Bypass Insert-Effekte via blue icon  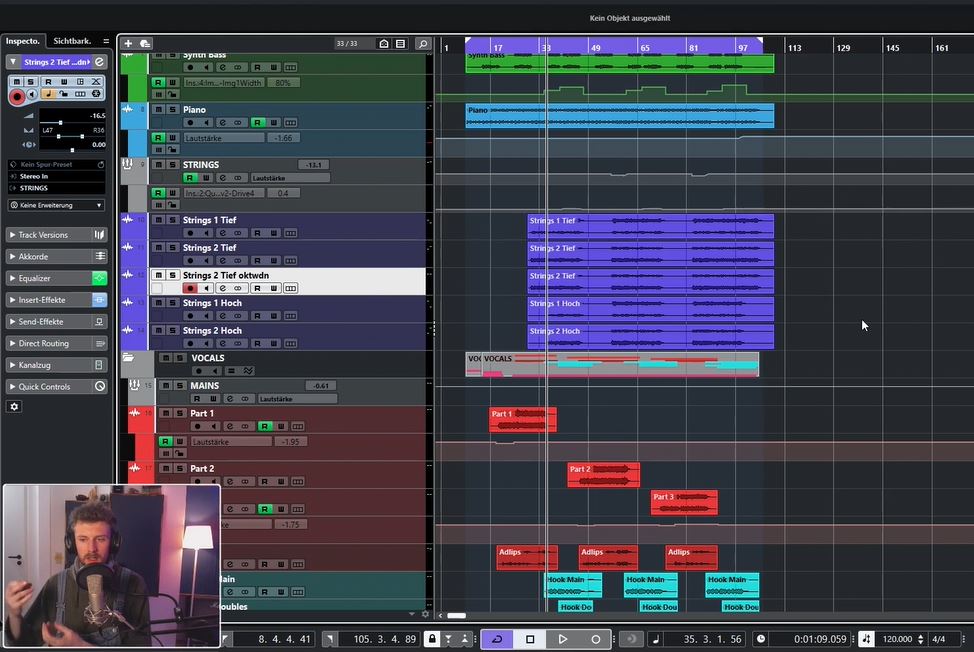pyautogui.click(x=99, y=300)
